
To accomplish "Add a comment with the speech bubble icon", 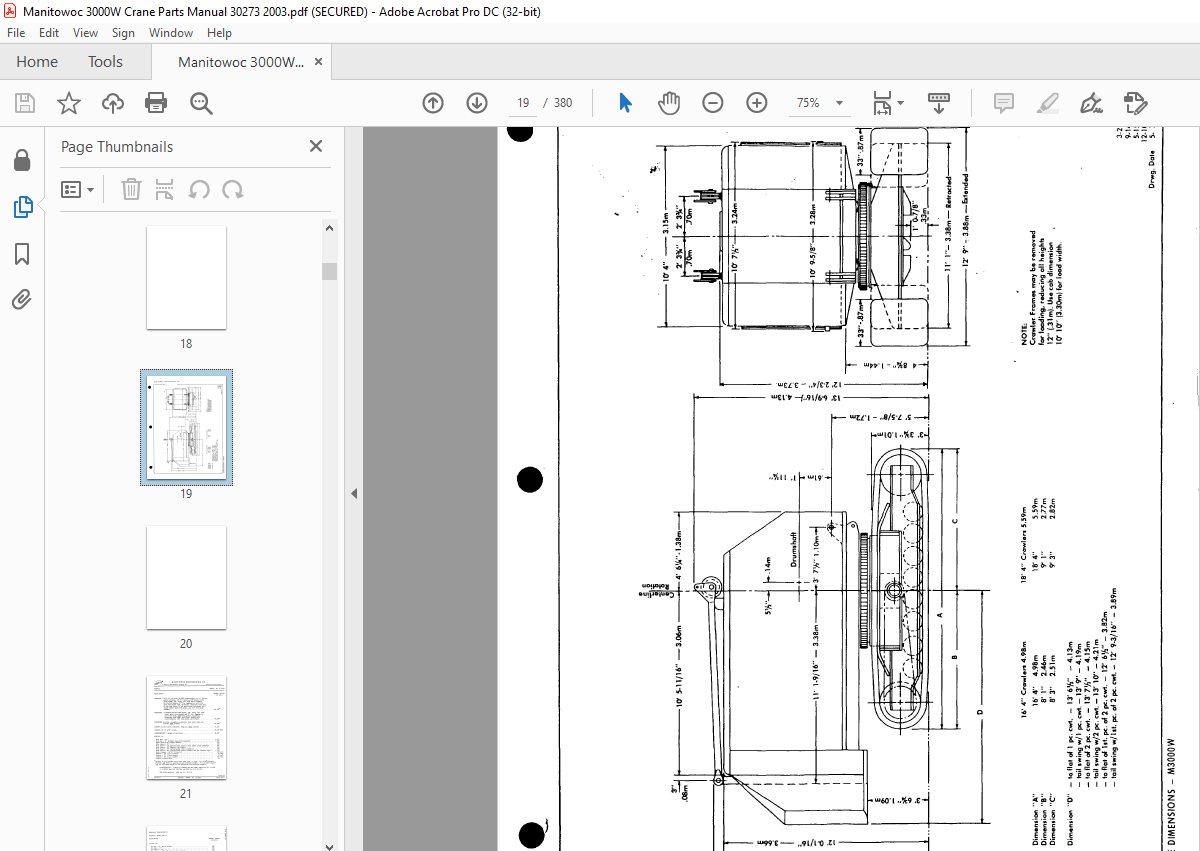I will point(1004,103).
